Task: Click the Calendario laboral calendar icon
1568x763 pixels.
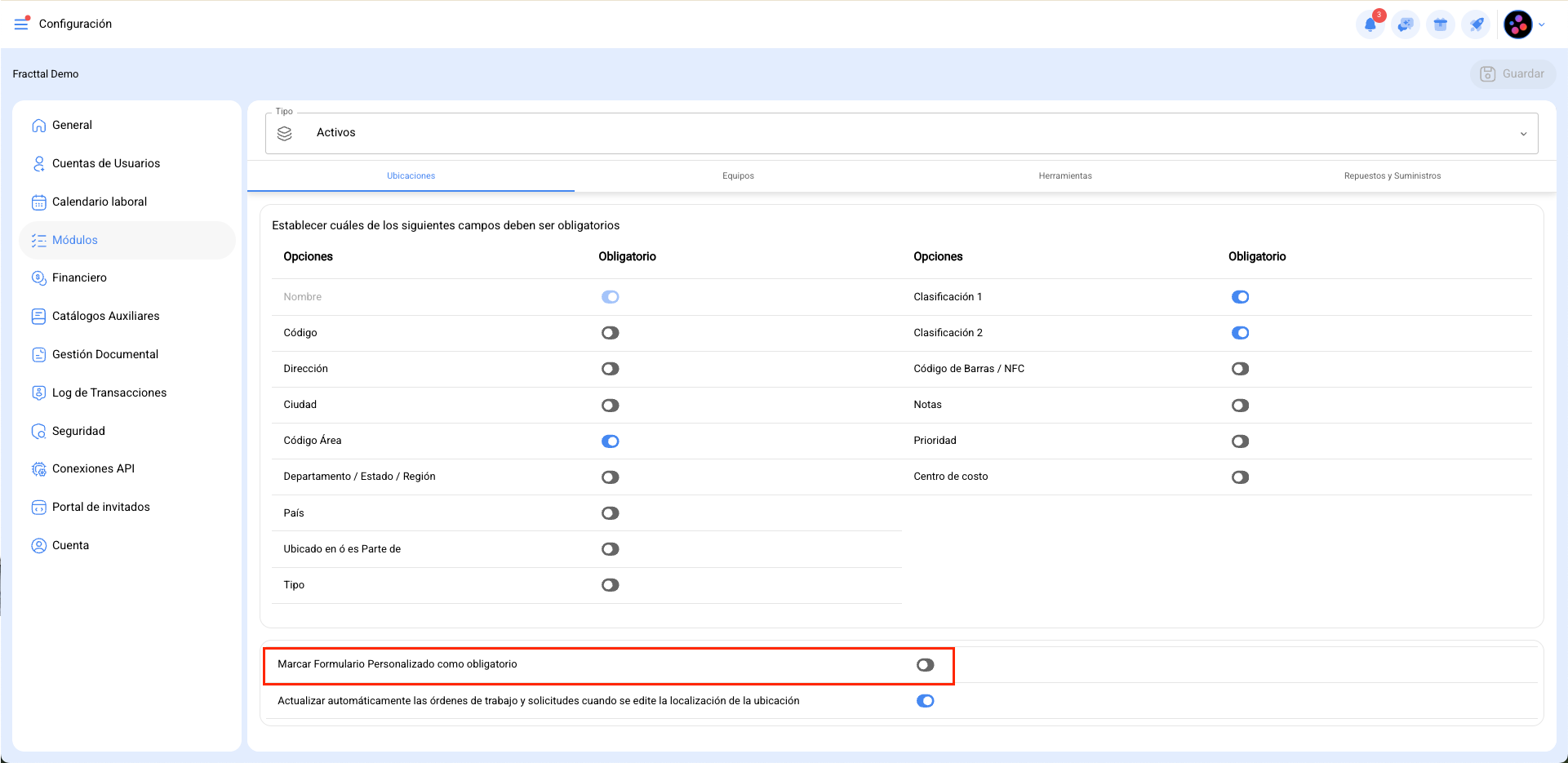Action: [38, 202]
